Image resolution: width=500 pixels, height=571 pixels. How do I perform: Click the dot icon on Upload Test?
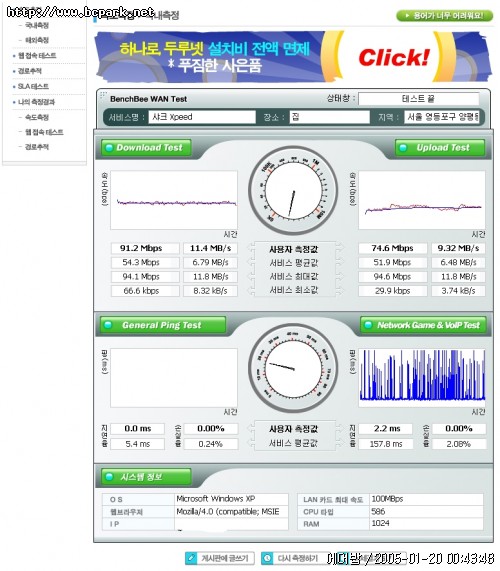403,148
